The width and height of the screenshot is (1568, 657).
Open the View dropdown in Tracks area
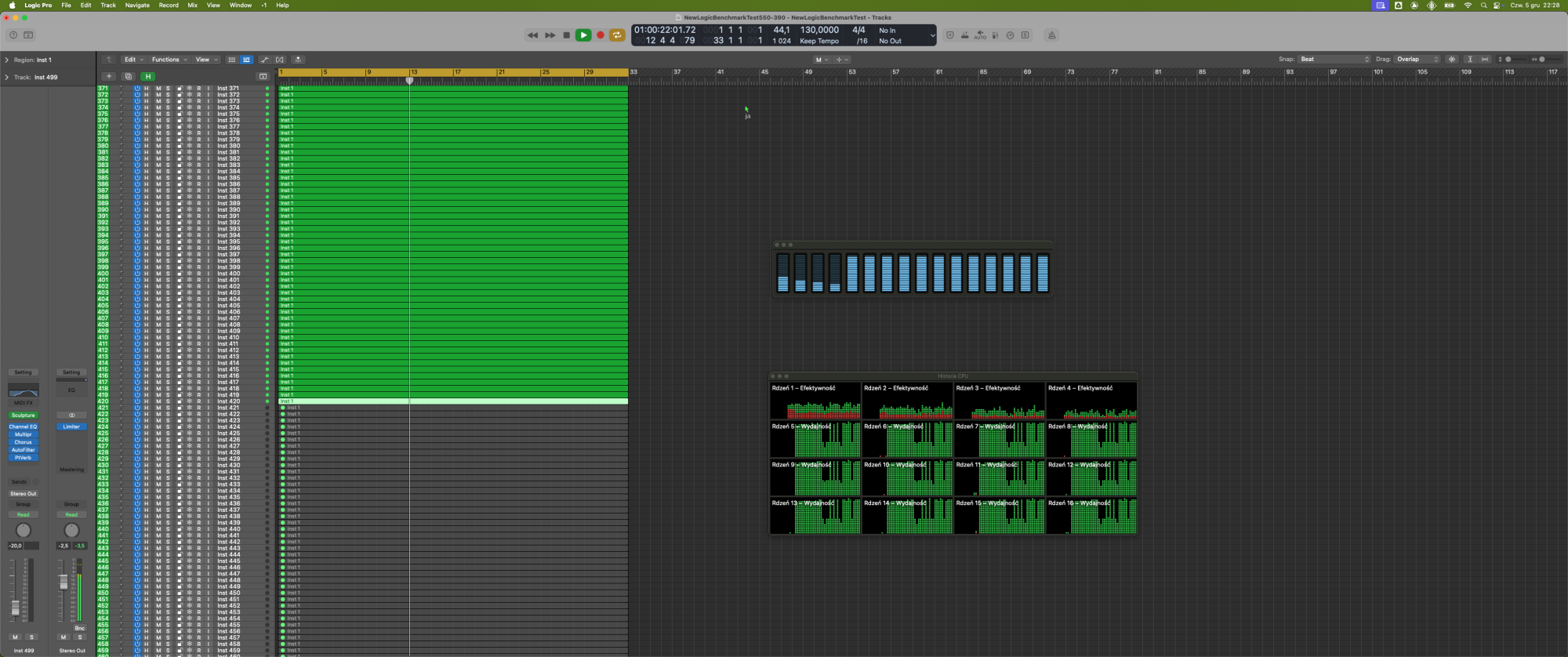click(205, 60)
